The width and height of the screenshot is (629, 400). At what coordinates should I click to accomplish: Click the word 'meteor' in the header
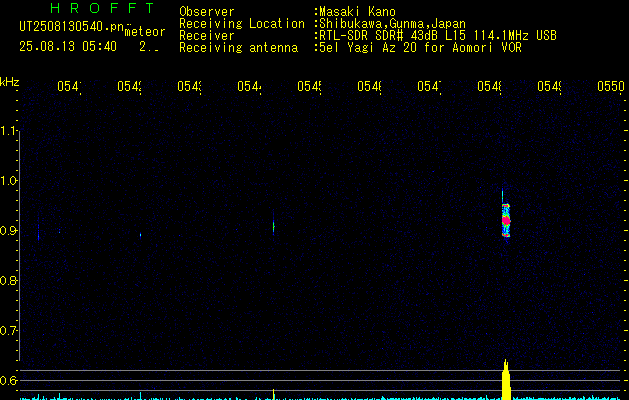tap(145, 31)
